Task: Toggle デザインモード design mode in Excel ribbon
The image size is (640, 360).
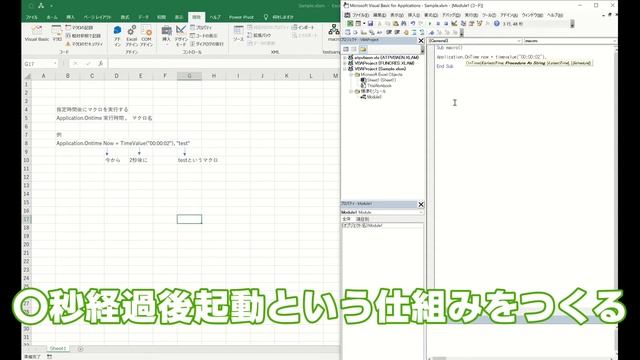Action: click(x=181, y=35)
